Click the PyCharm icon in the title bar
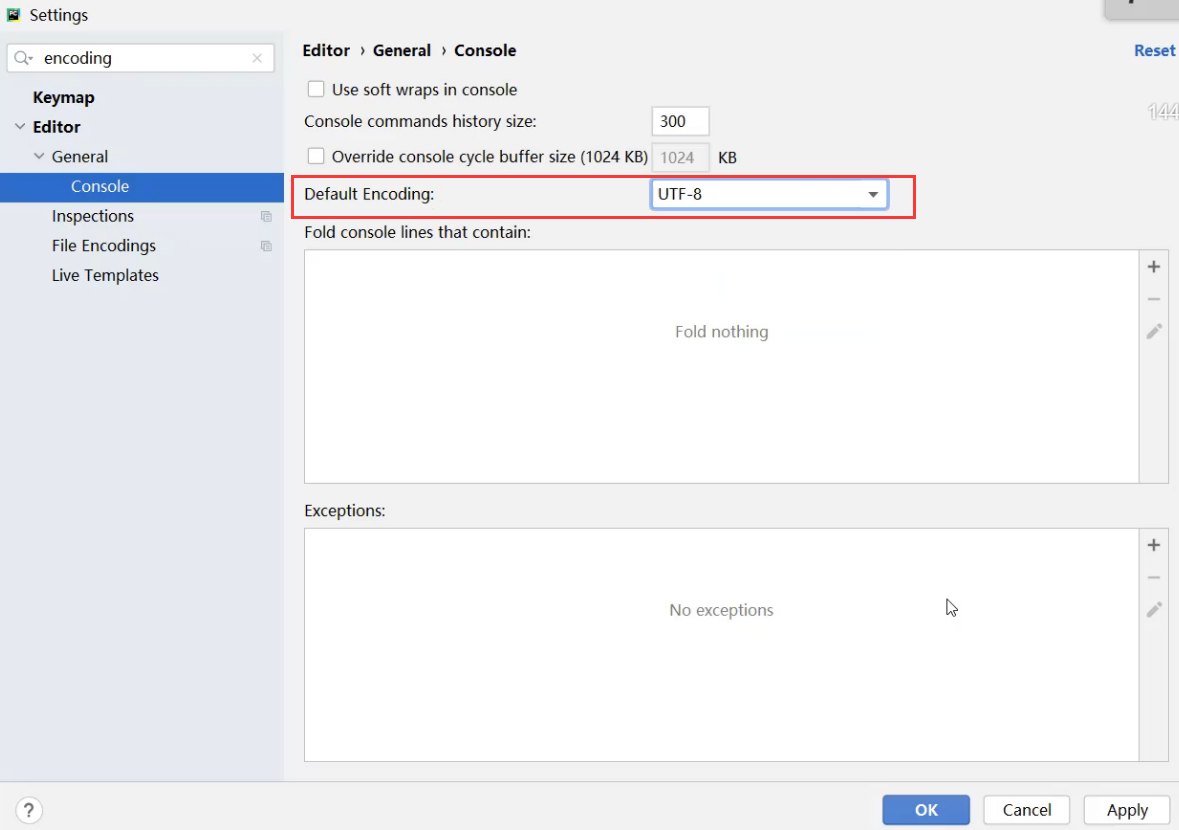Viewport: 1179px width, 830px height. pyautogui.click(x=14, y=15)
